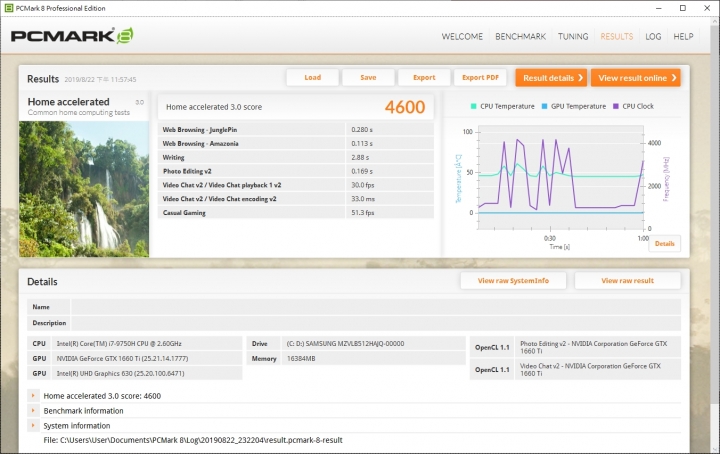Image resolution: width=720 pixels, height=454 pixels.
Task: Expand the Benchmark information section
Action: pos(34,411)
